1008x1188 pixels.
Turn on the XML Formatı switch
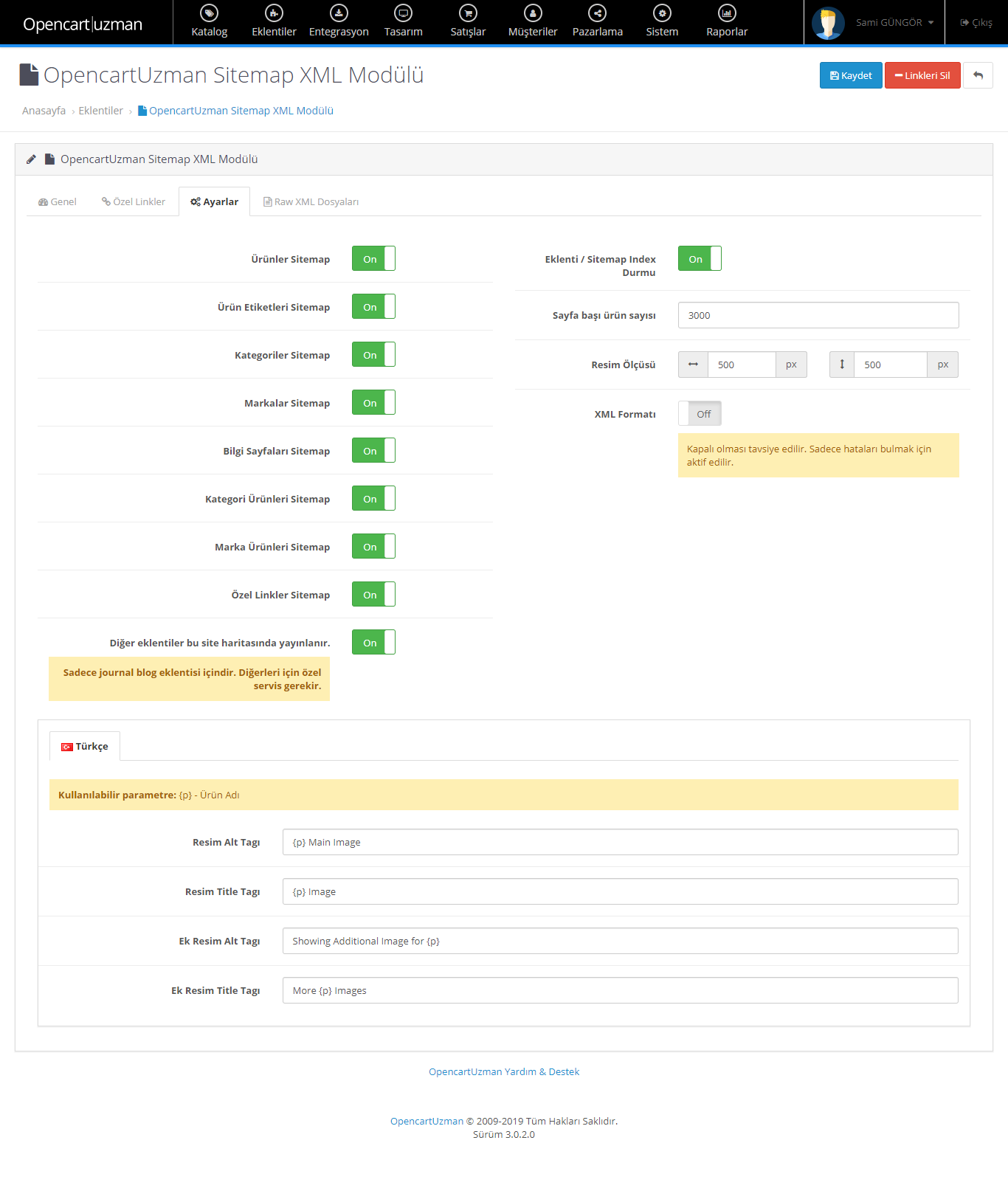click(x=700, y=414)
